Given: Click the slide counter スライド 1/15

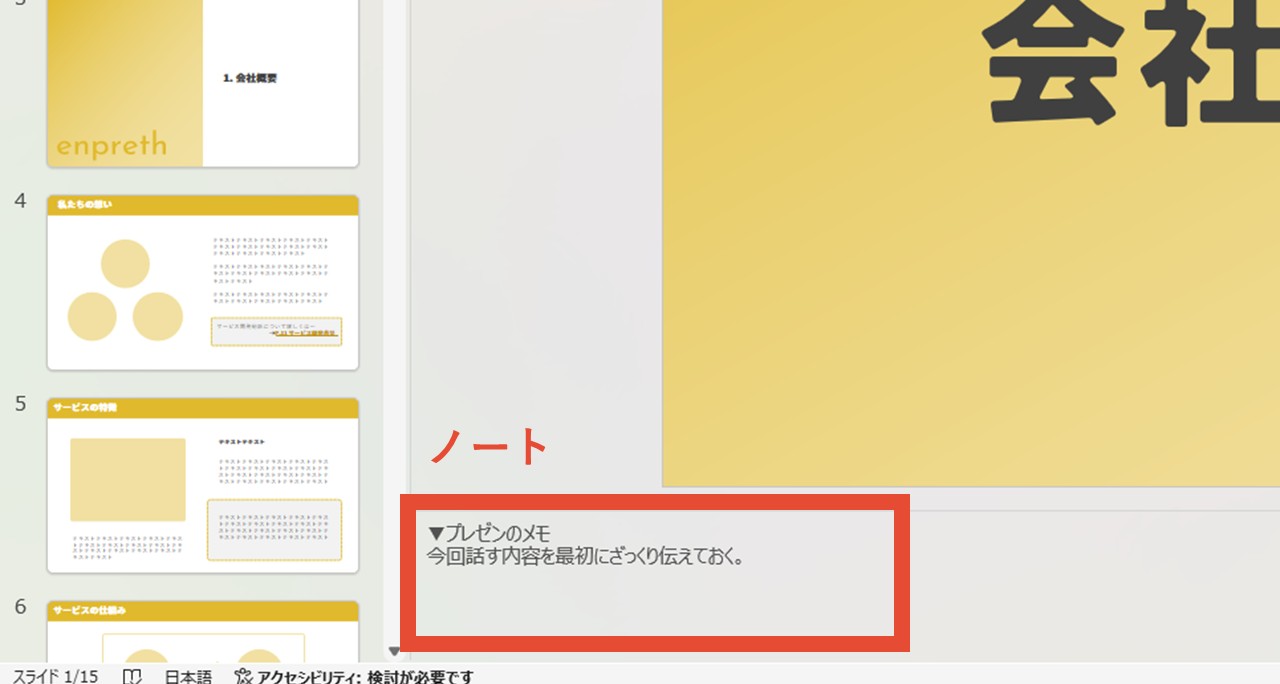Looking at the screenshot, I should click(56, 676).
